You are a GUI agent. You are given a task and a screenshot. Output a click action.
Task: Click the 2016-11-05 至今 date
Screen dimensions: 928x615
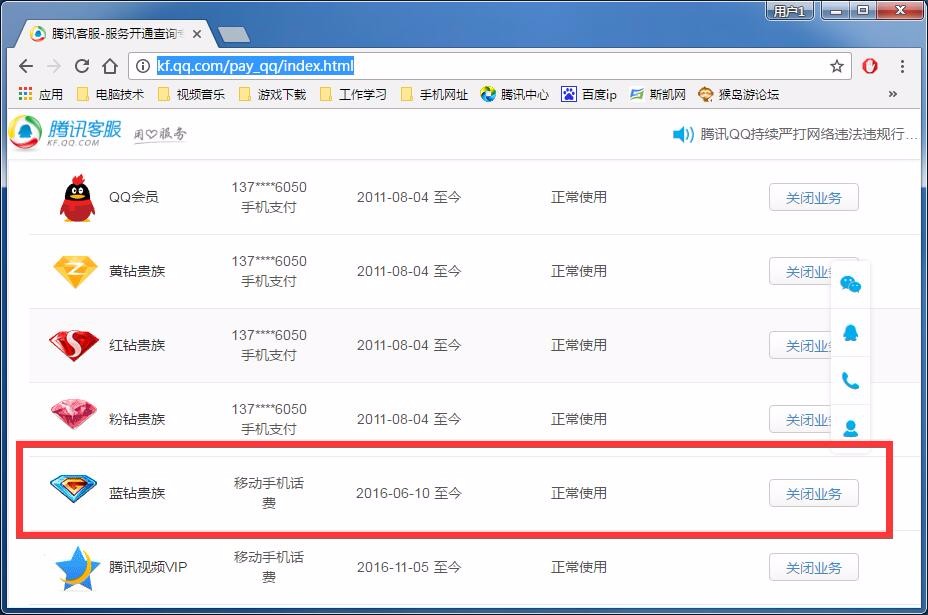pyautogui.click(x=408, y=567)
